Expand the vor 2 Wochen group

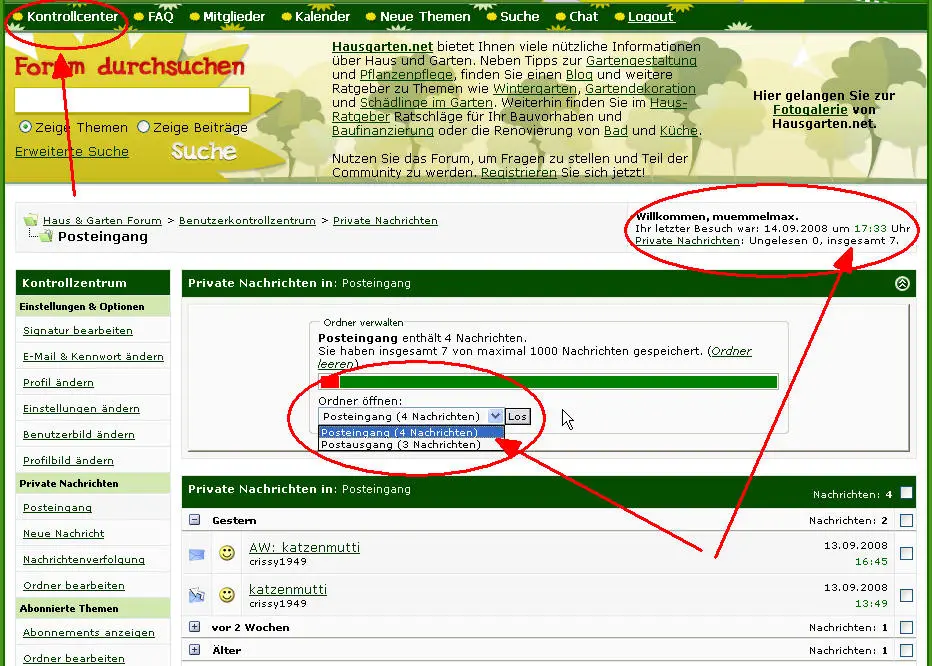[x=194, y=627]
